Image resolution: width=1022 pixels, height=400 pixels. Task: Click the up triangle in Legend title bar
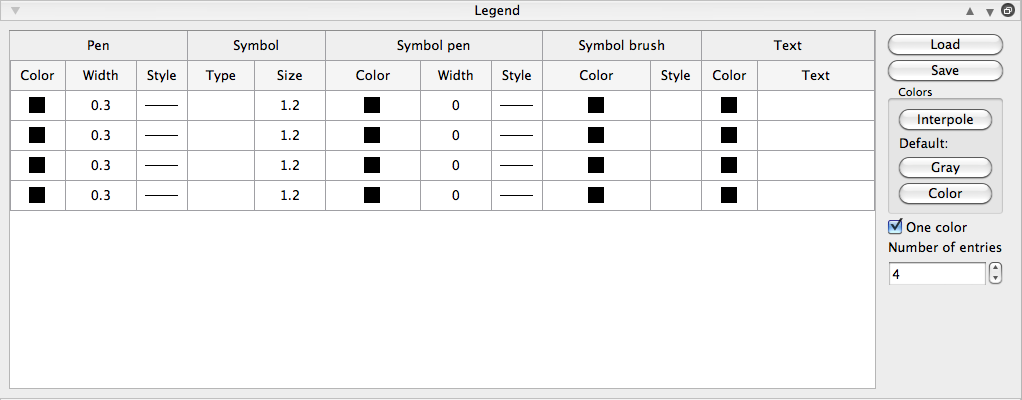pos(970,12)
